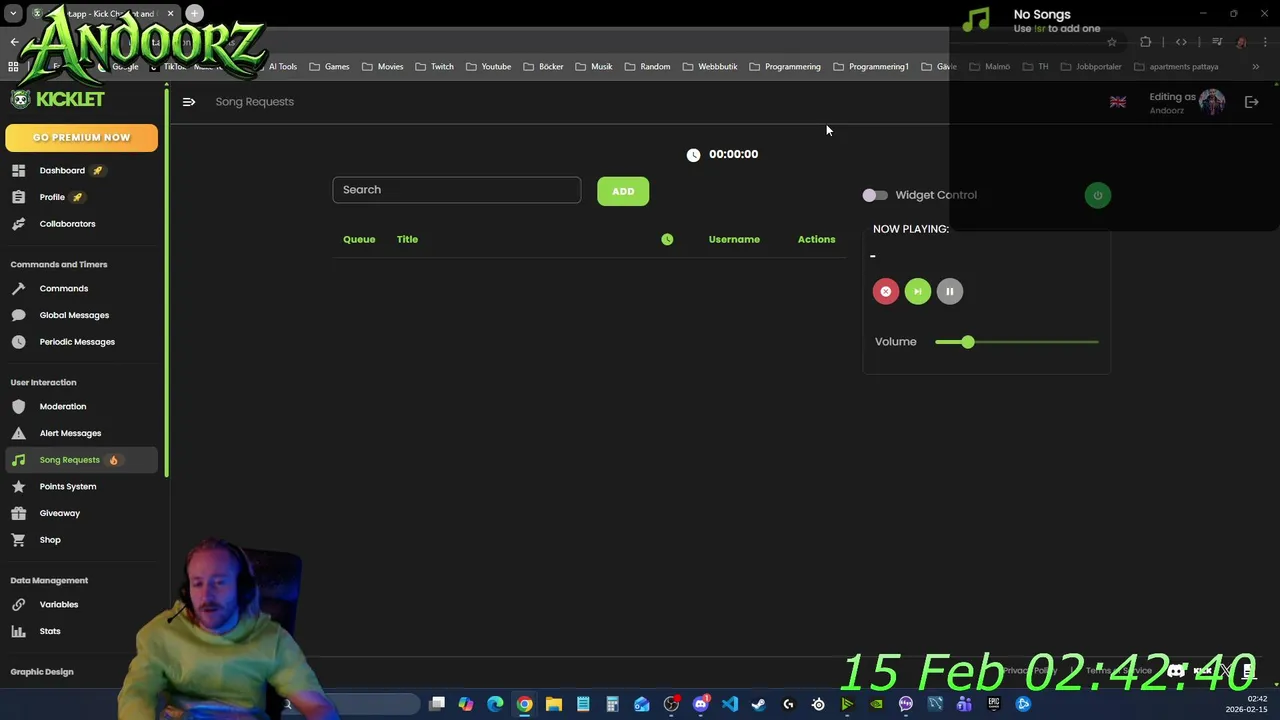Image resolution: width=1280 pixels, height=720 pixels.
Task: Click the green ADD button
Action: point(623,191)
